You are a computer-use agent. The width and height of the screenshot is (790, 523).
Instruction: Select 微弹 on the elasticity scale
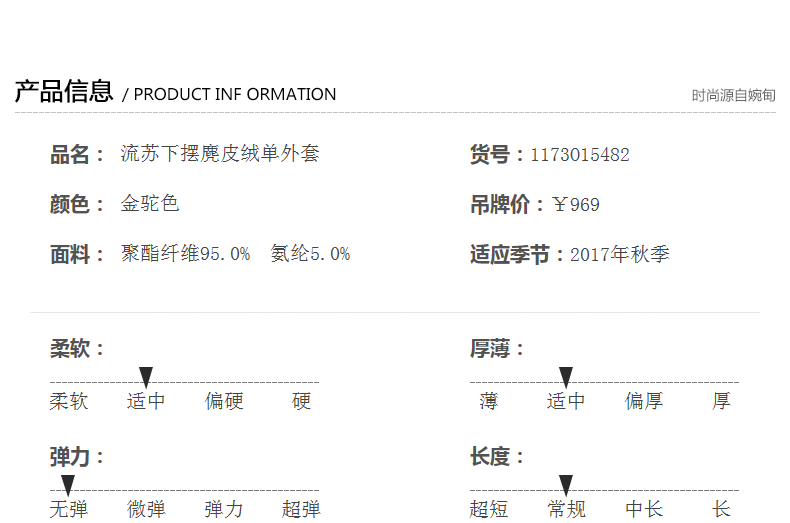point(146,510)
